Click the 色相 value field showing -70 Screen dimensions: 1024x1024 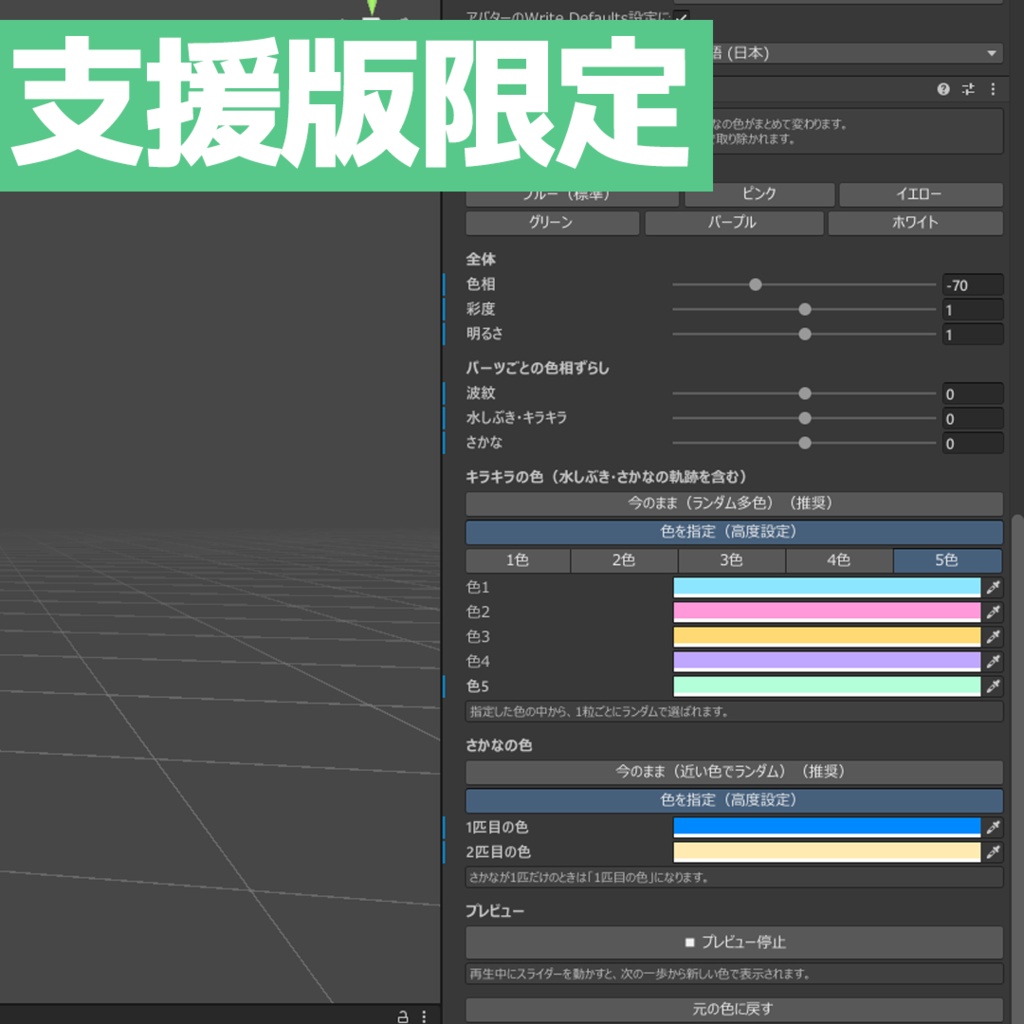coord(972,285)
